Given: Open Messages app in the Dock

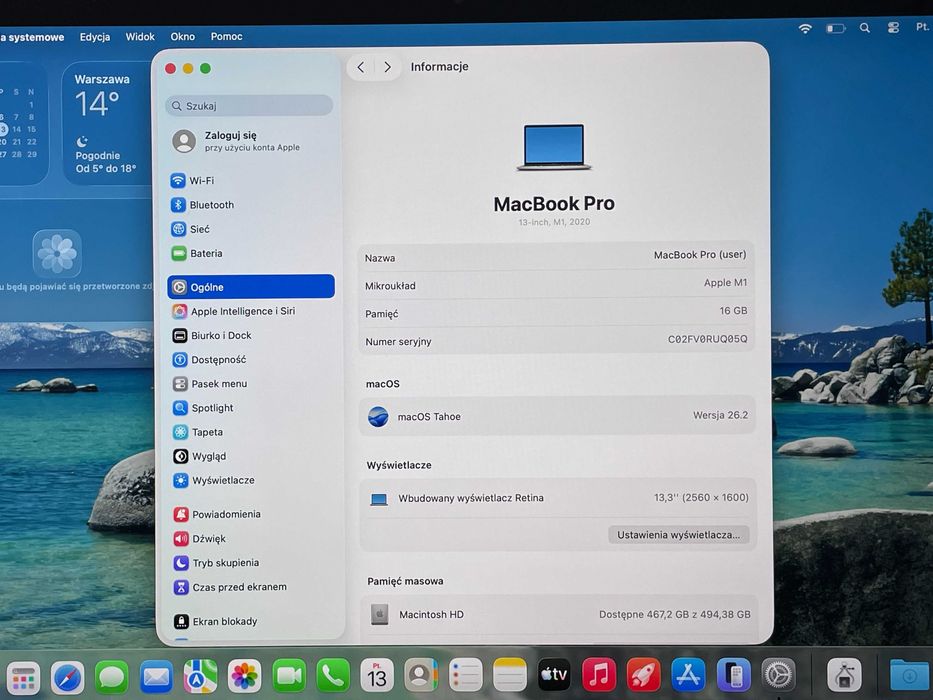Looking at the screenshot, I should 111,677.
